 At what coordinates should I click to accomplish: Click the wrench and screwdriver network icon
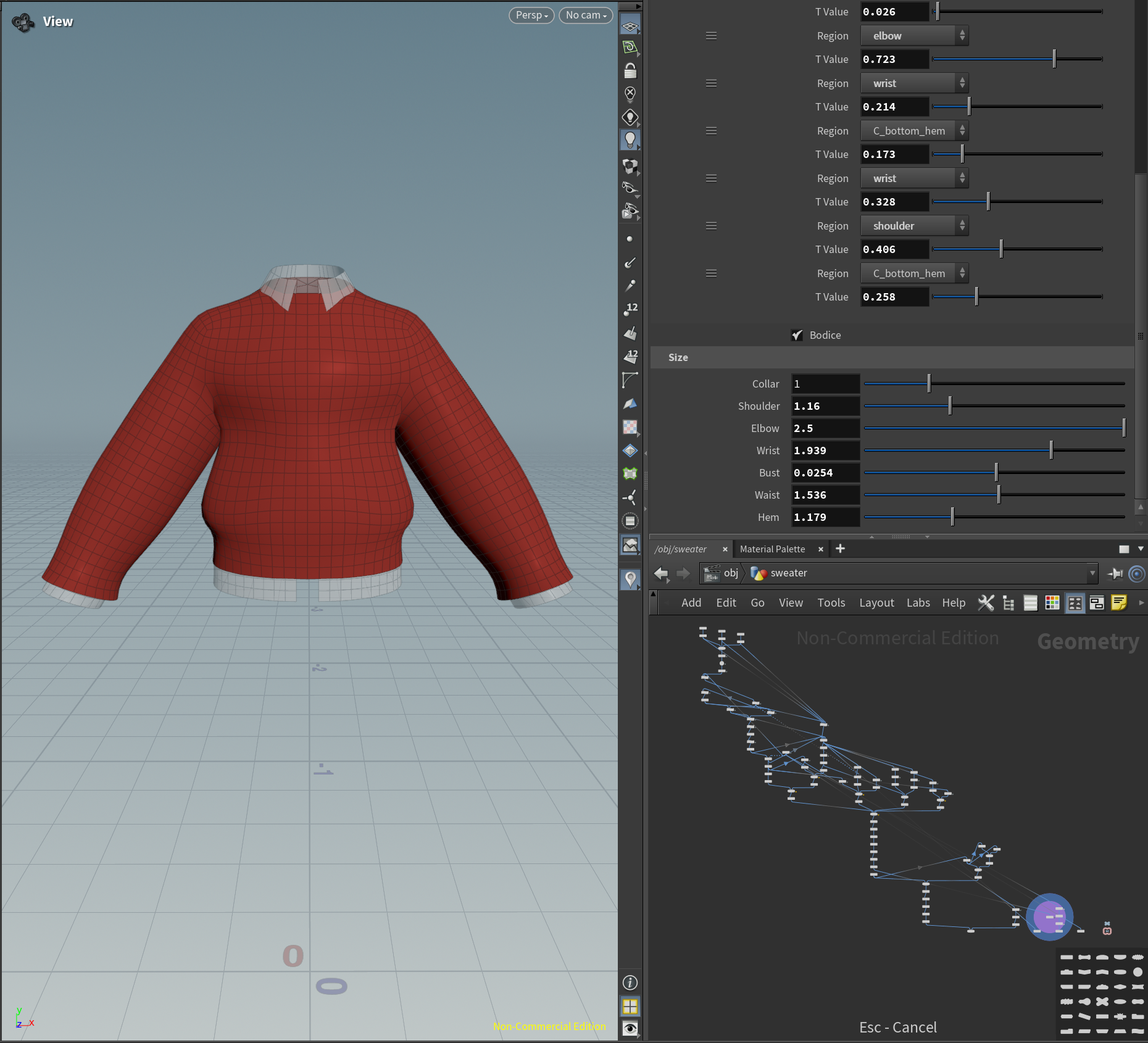click(986, 602)
